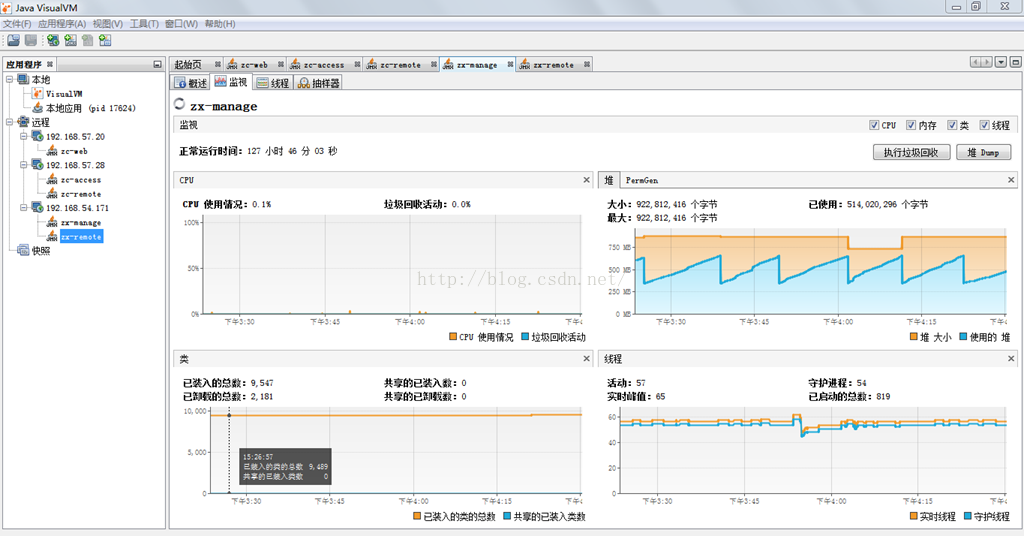This screenshot has height=536, width=1024.
Task: Select host 192.168.54.171 in tree
Action: point(77,208)
